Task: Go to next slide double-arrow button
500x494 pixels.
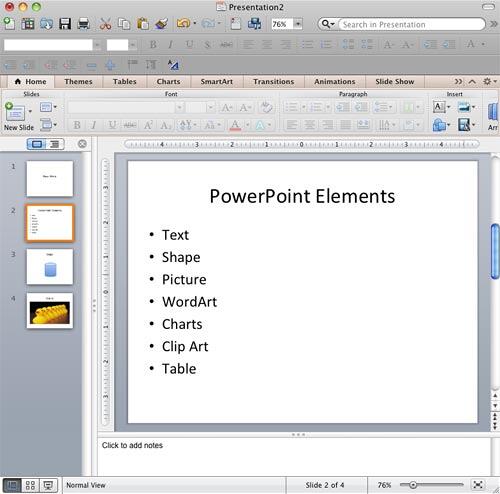Action: click(495, 425)
